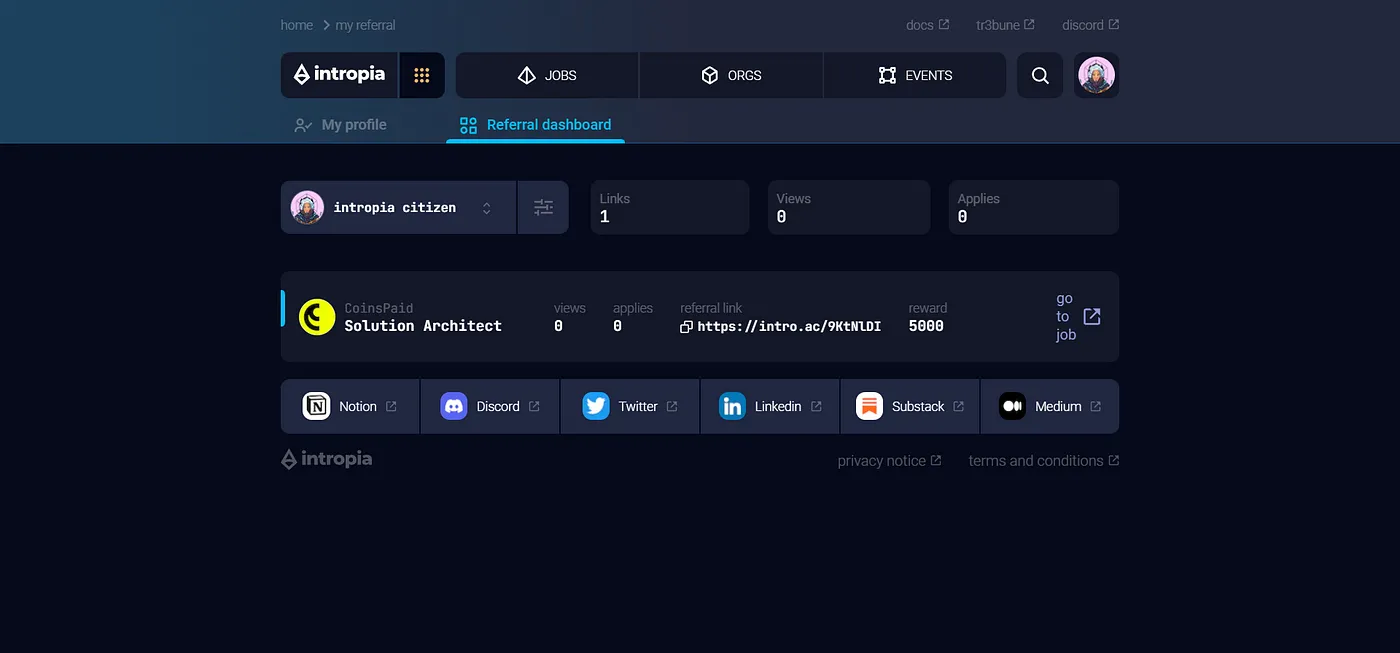
Task: Select the Solution Architect job title
Action: pos(423,326)
